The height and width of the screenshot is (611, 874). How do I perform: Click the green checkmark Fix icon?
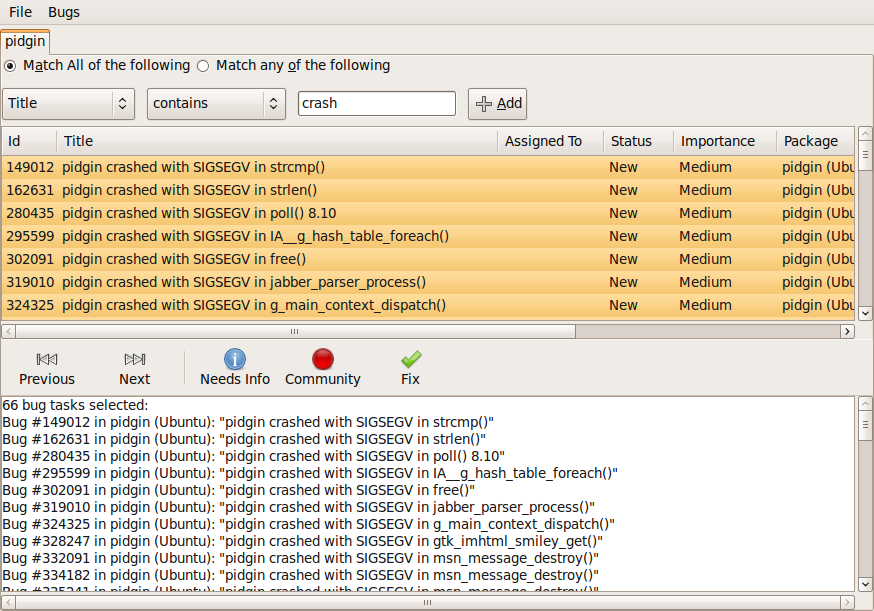(x=411, y=360)
